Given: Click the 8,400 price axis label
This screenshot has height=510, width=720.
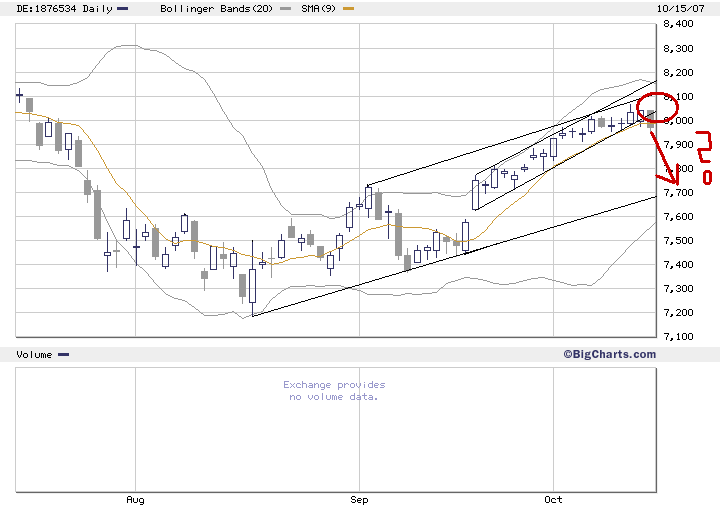Looking at the screenshot, I should pos(678,24).
